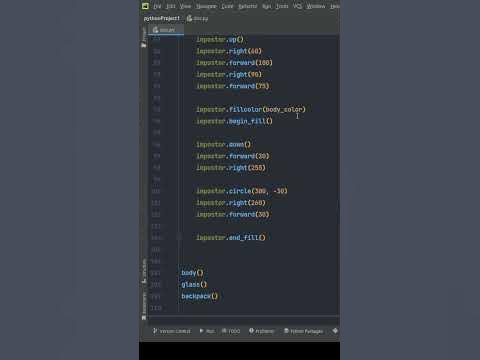This screenshot has width=480, height=360.
Task: Open the Window menu
Action: click(316, 6)
